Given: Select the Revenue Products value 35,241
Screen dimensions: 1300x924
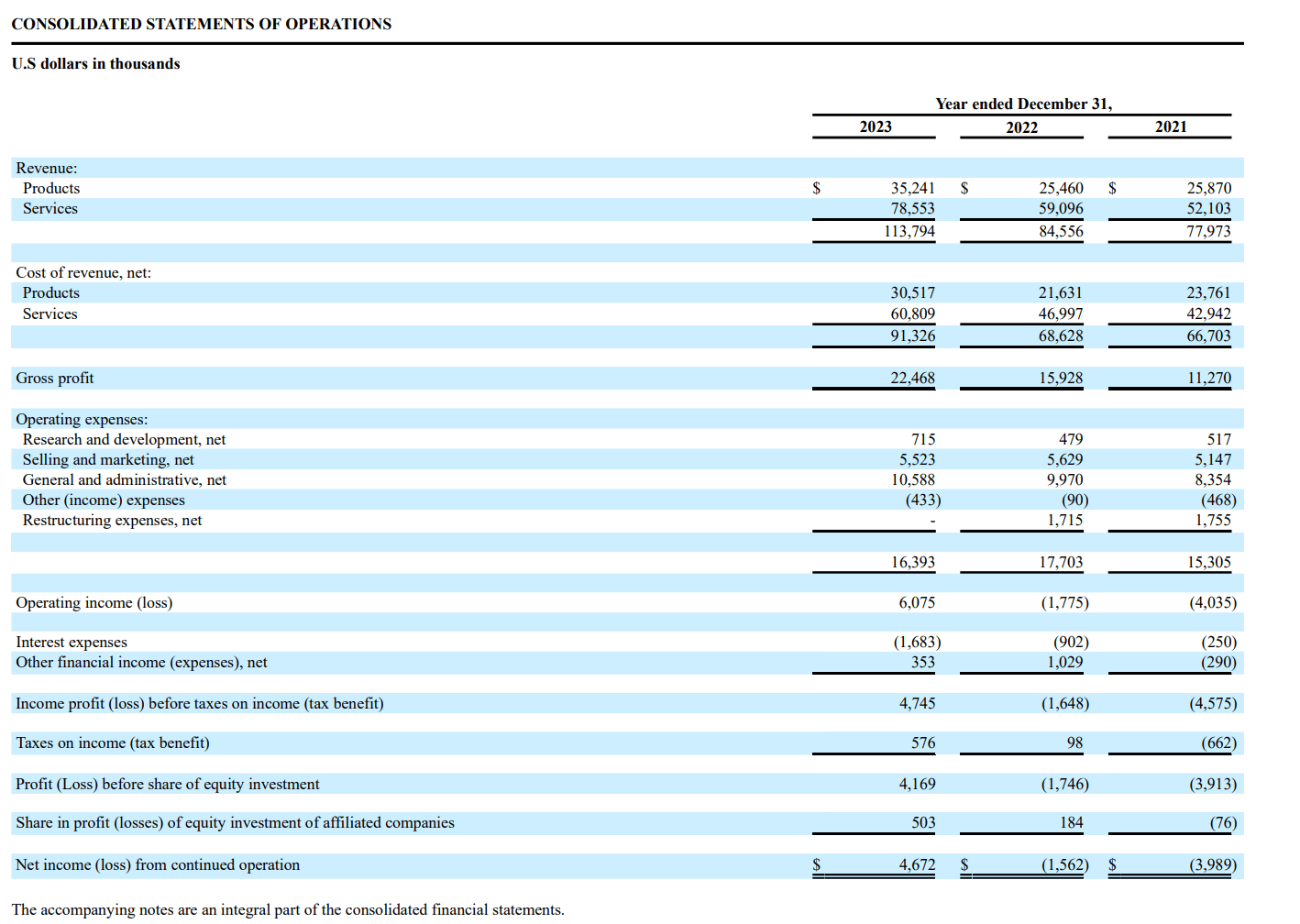Looking at the screenshot, I should 915,188.
